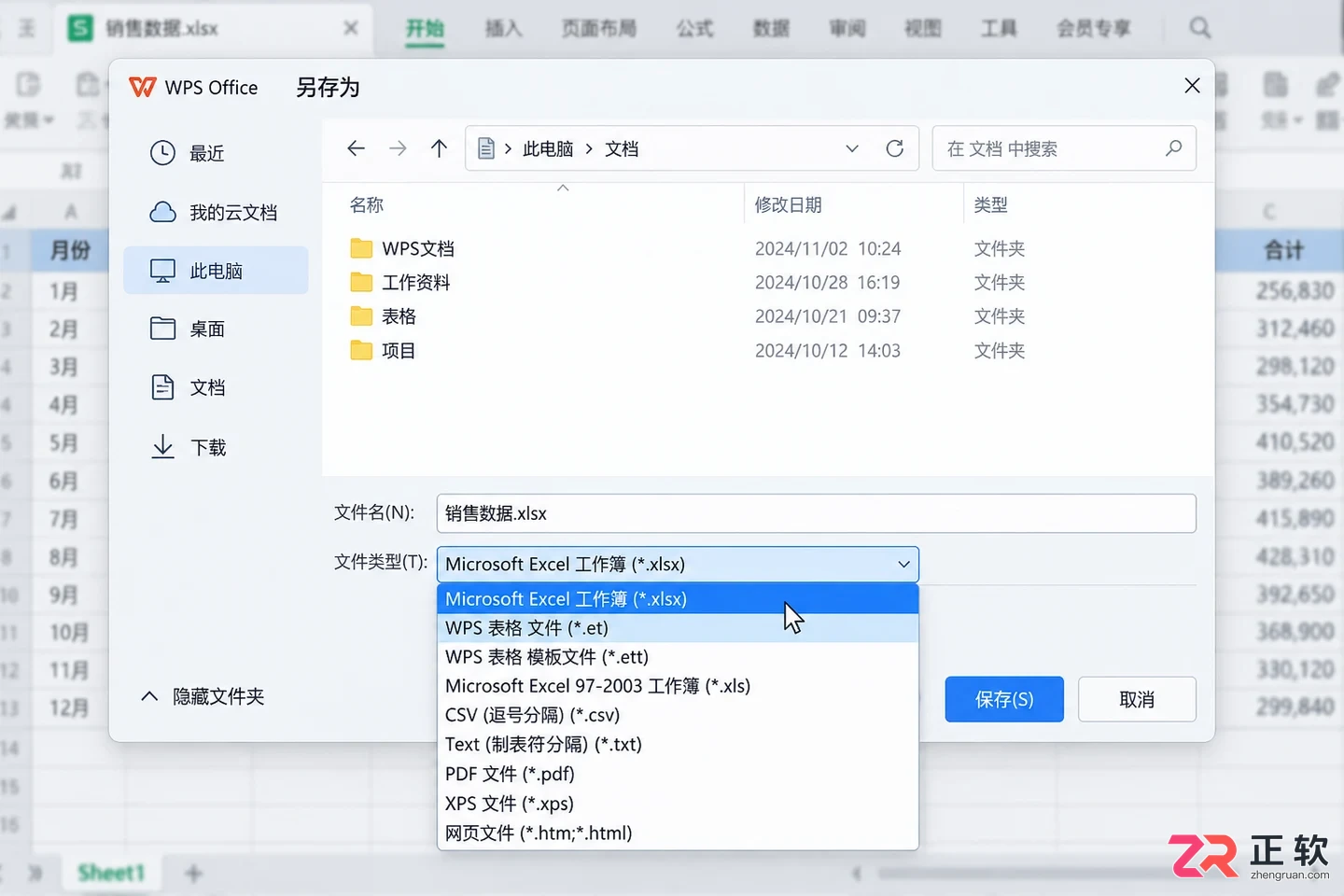Choose XPS 文件 (*.xps) option
Image resolution: width=1344 pixels, height=896 pixels.
tap(678, 804)
